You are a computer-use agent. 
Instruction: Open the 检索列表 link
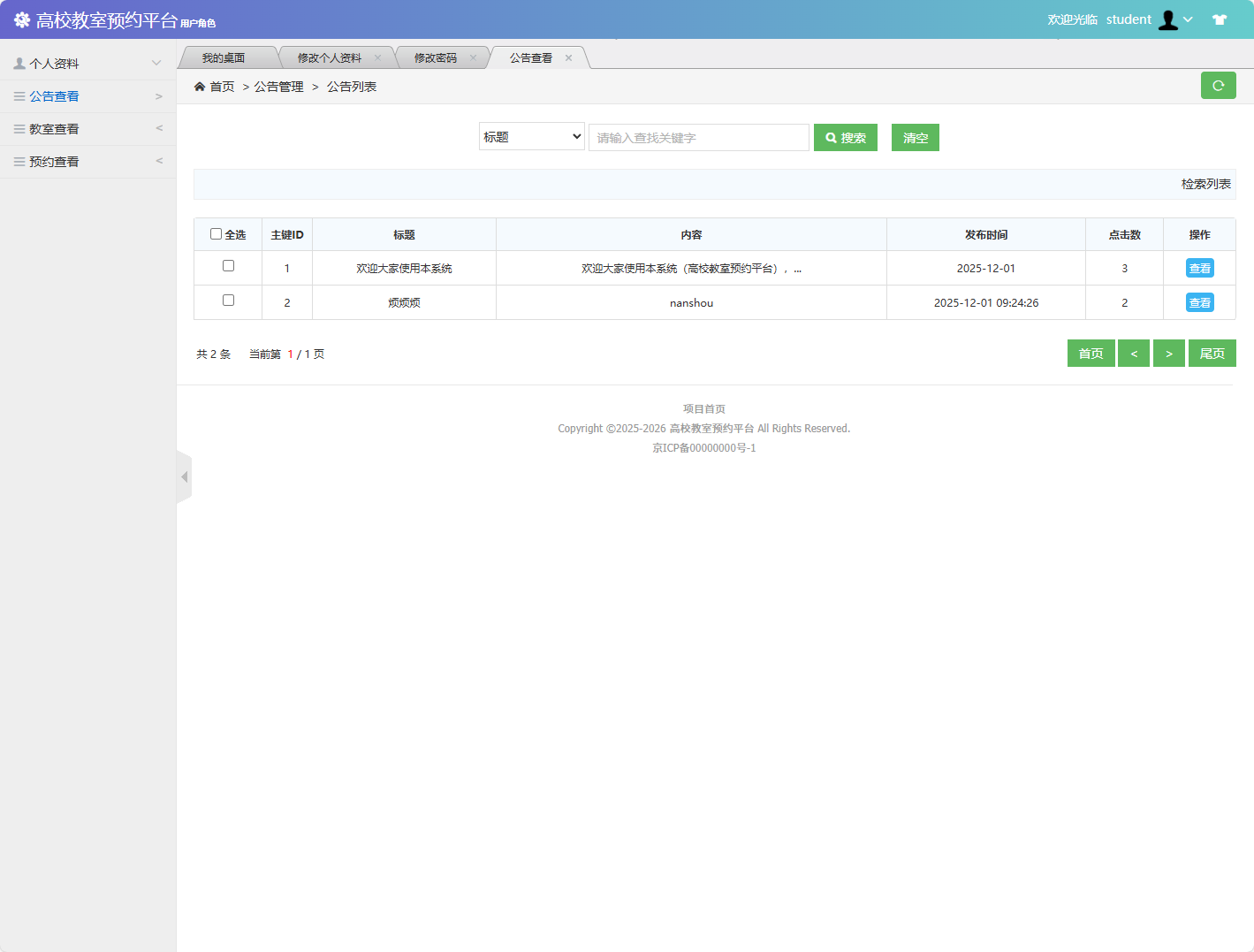pyautogui.click(x=1205, y=184)
